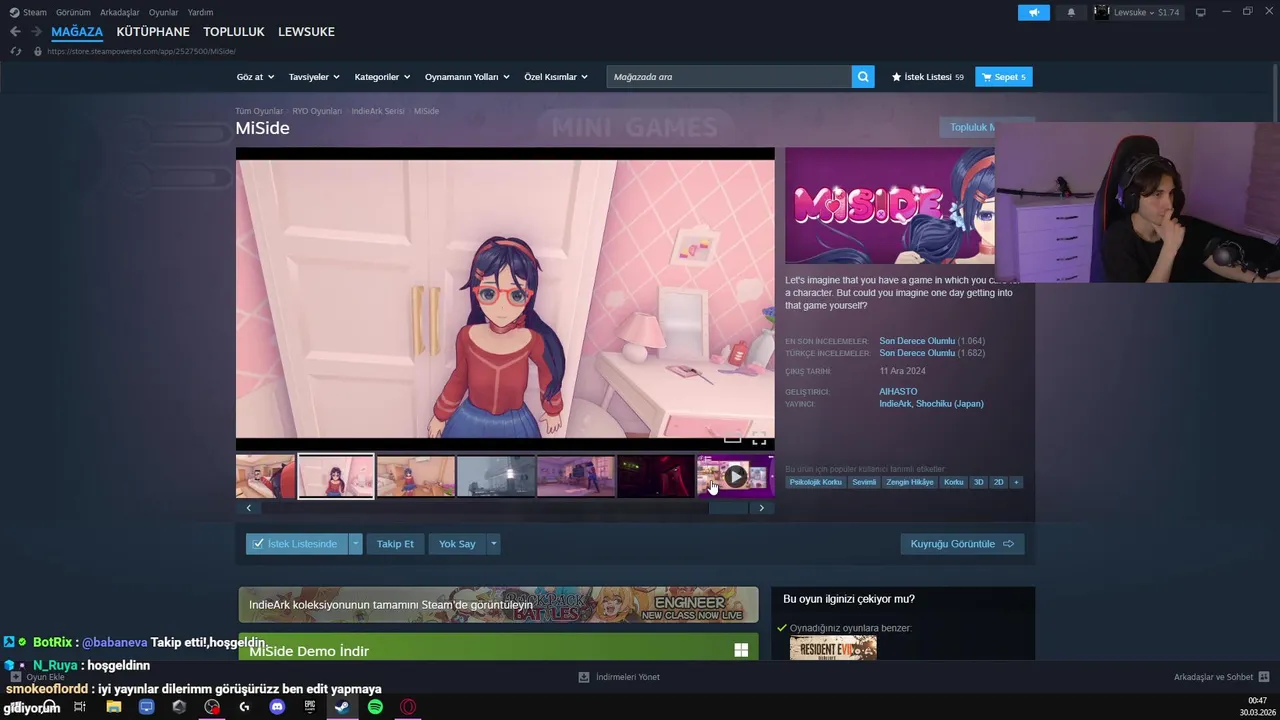Open the AIHASTO developer link

(898, 391)
